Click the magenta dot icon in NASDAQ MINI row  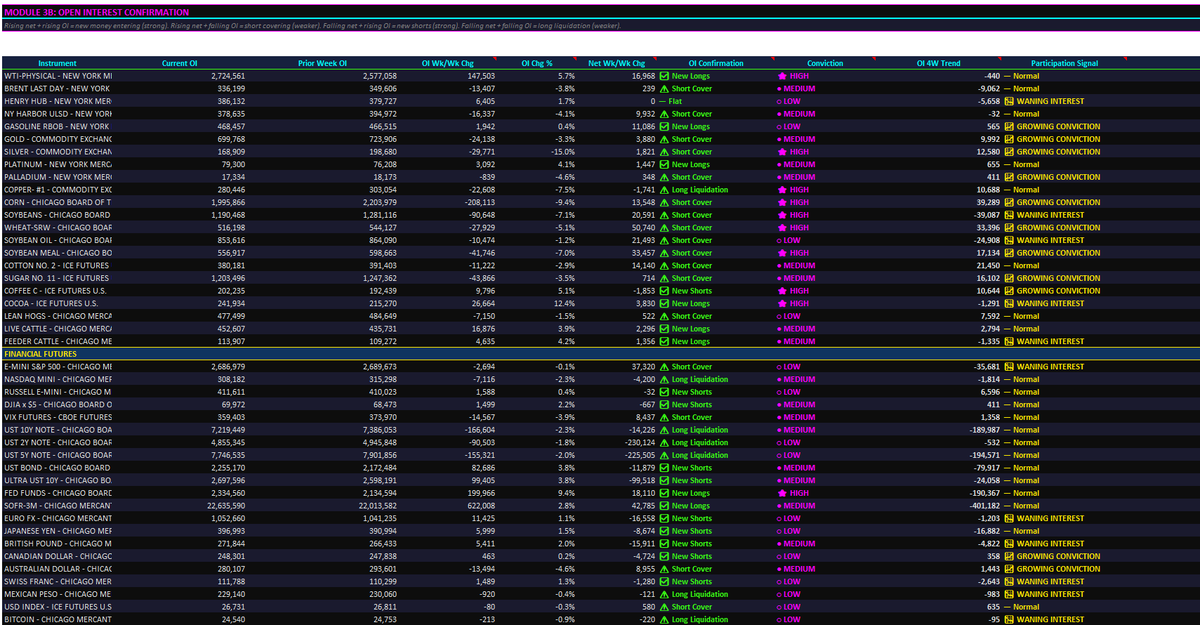(780, 379)
